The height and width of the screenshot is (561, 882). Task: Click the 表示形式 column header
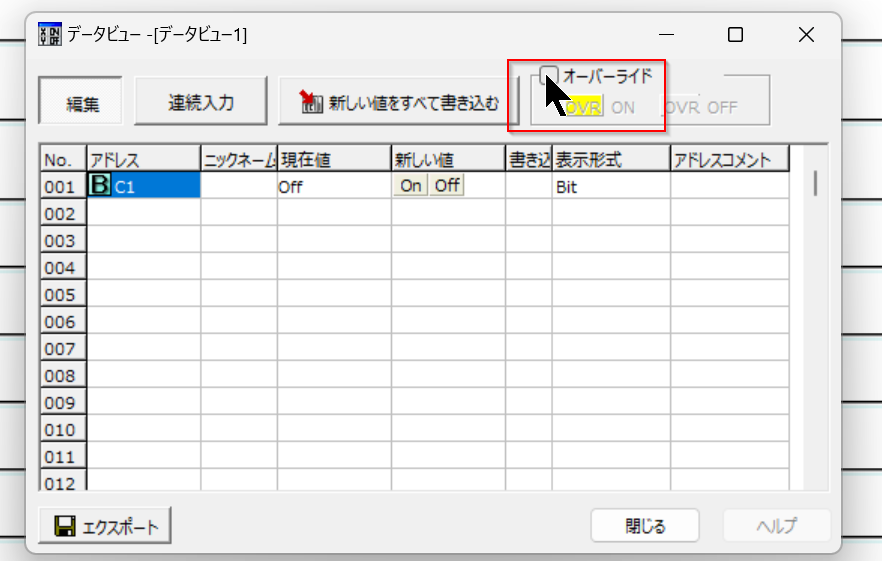tap(611, 159)
